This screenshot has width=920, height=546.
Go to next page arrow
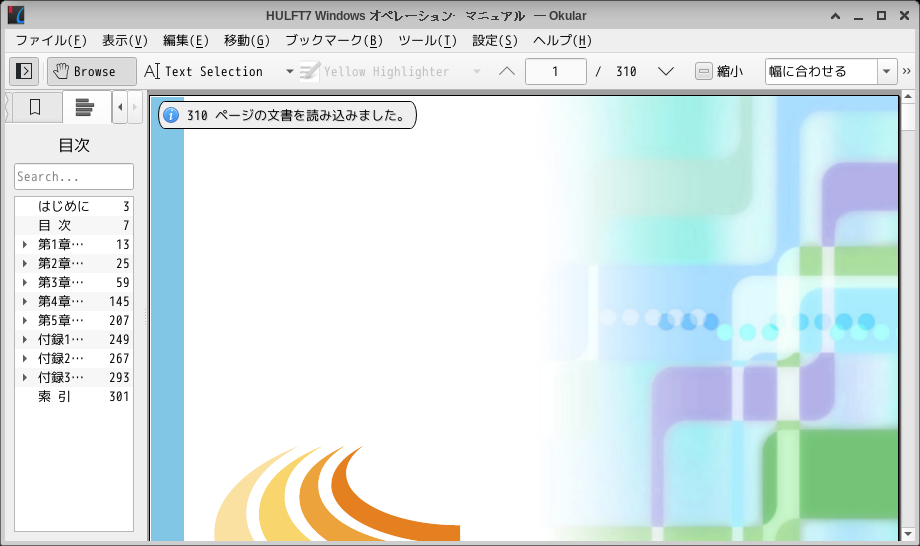[x=665, y=72]
